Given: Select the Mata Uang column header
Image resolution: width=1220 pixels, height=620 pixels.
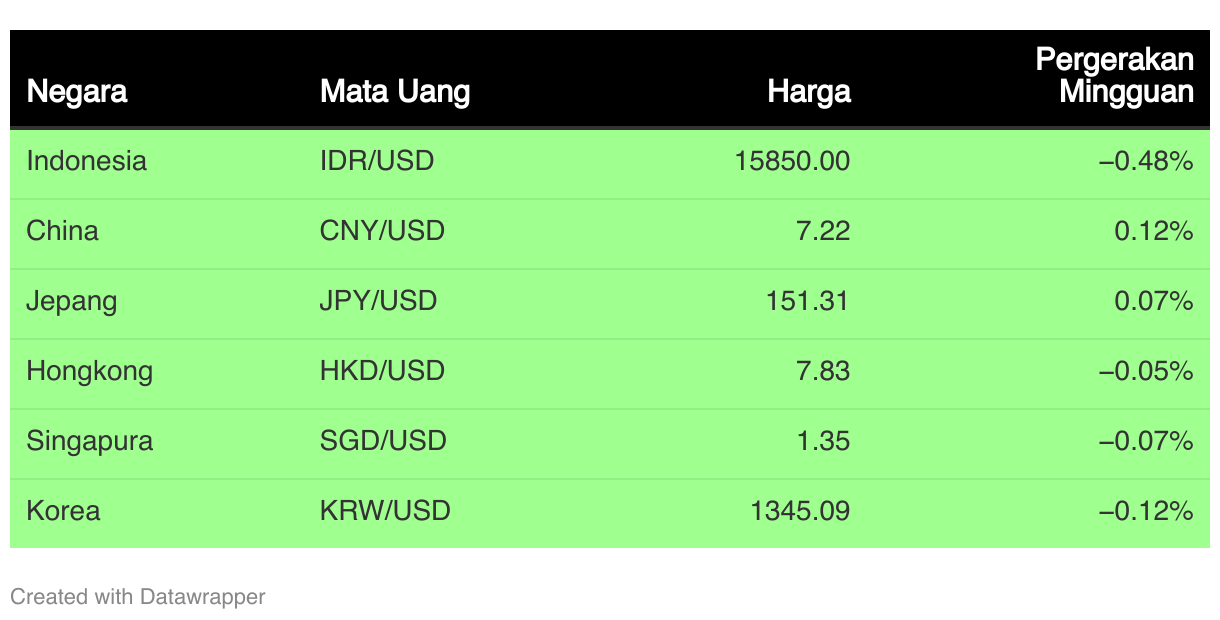Looking at the screenshot, I should pyautogui.click(x=395, y=92).
